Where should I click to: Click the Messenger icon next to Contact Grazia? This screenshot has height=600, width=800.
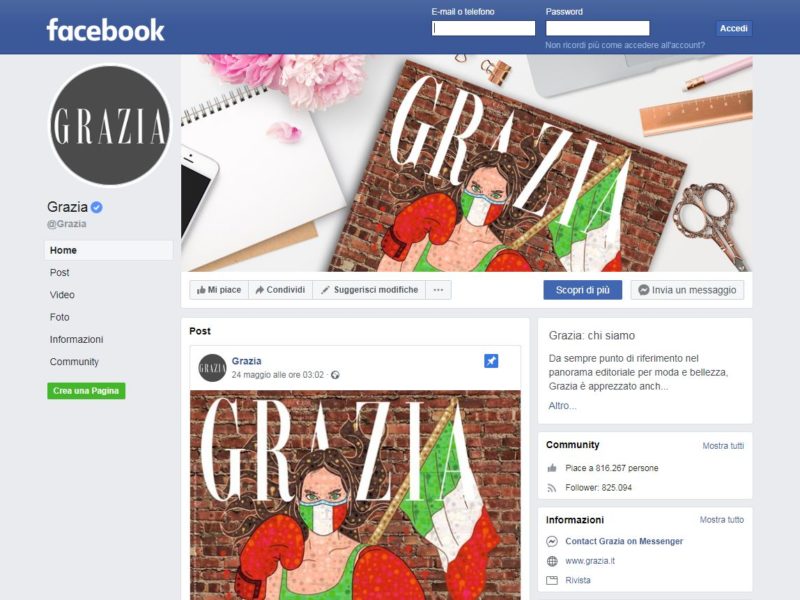[552, 541]
